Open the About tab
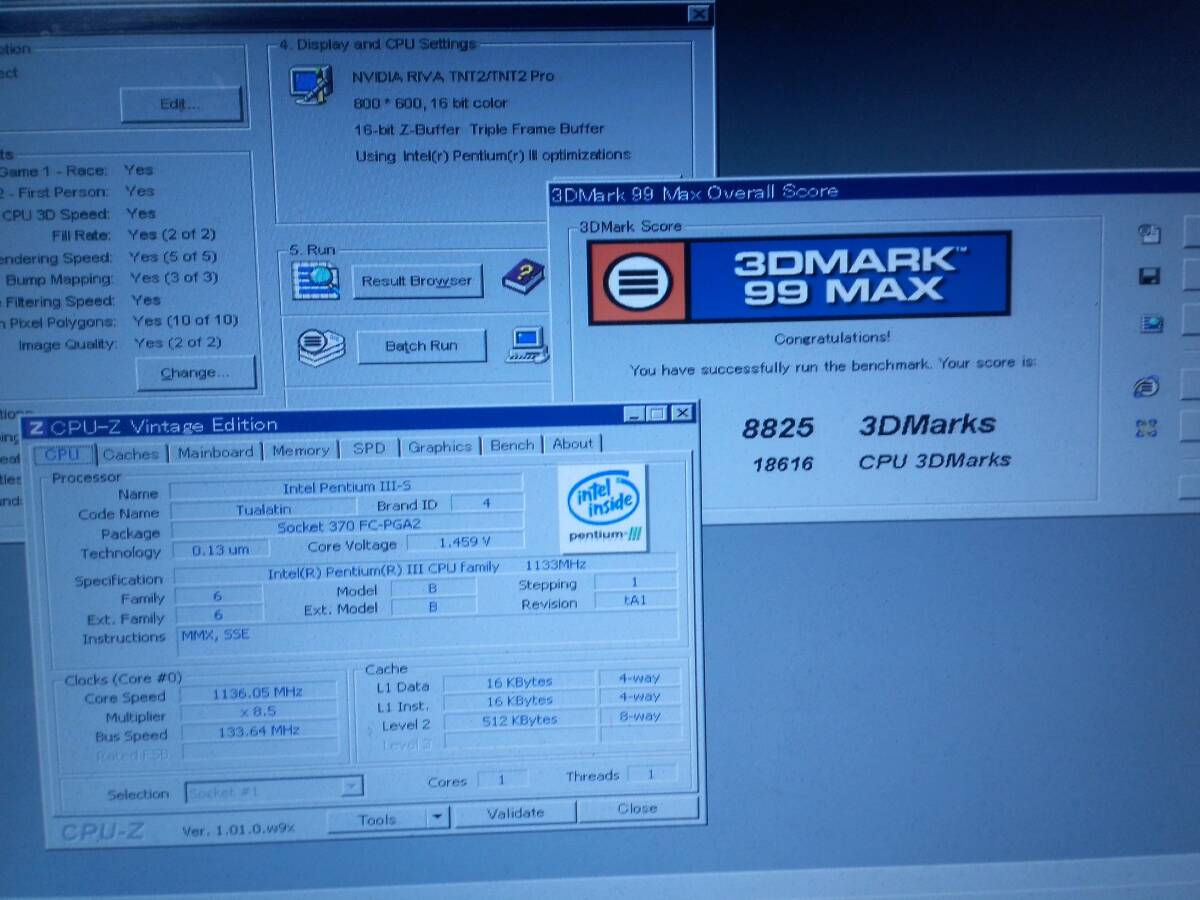 click(573, 443)
